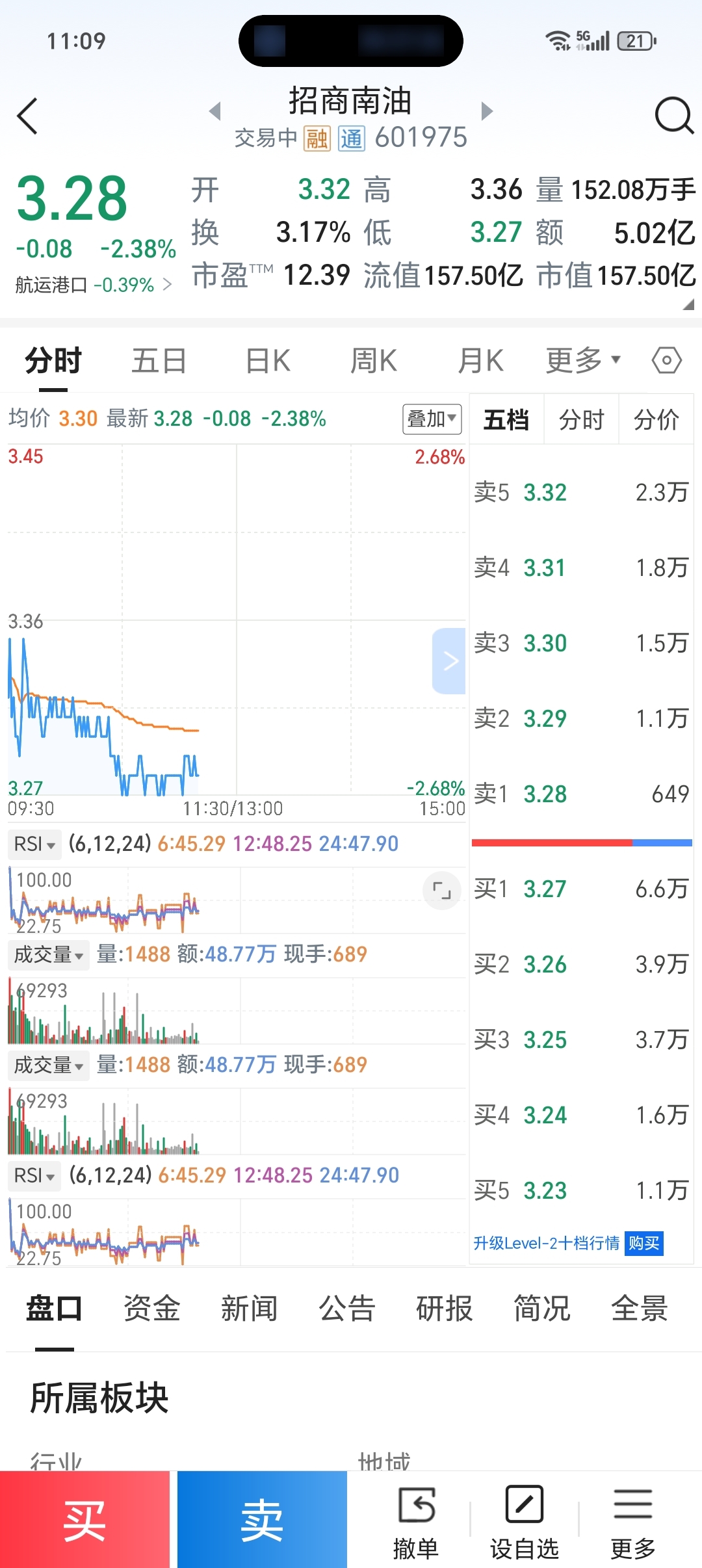Open the first RSI indicator dropdown
Image resolution: width=702 pixels, height=1568 pixels.
[x=34, y=844]
